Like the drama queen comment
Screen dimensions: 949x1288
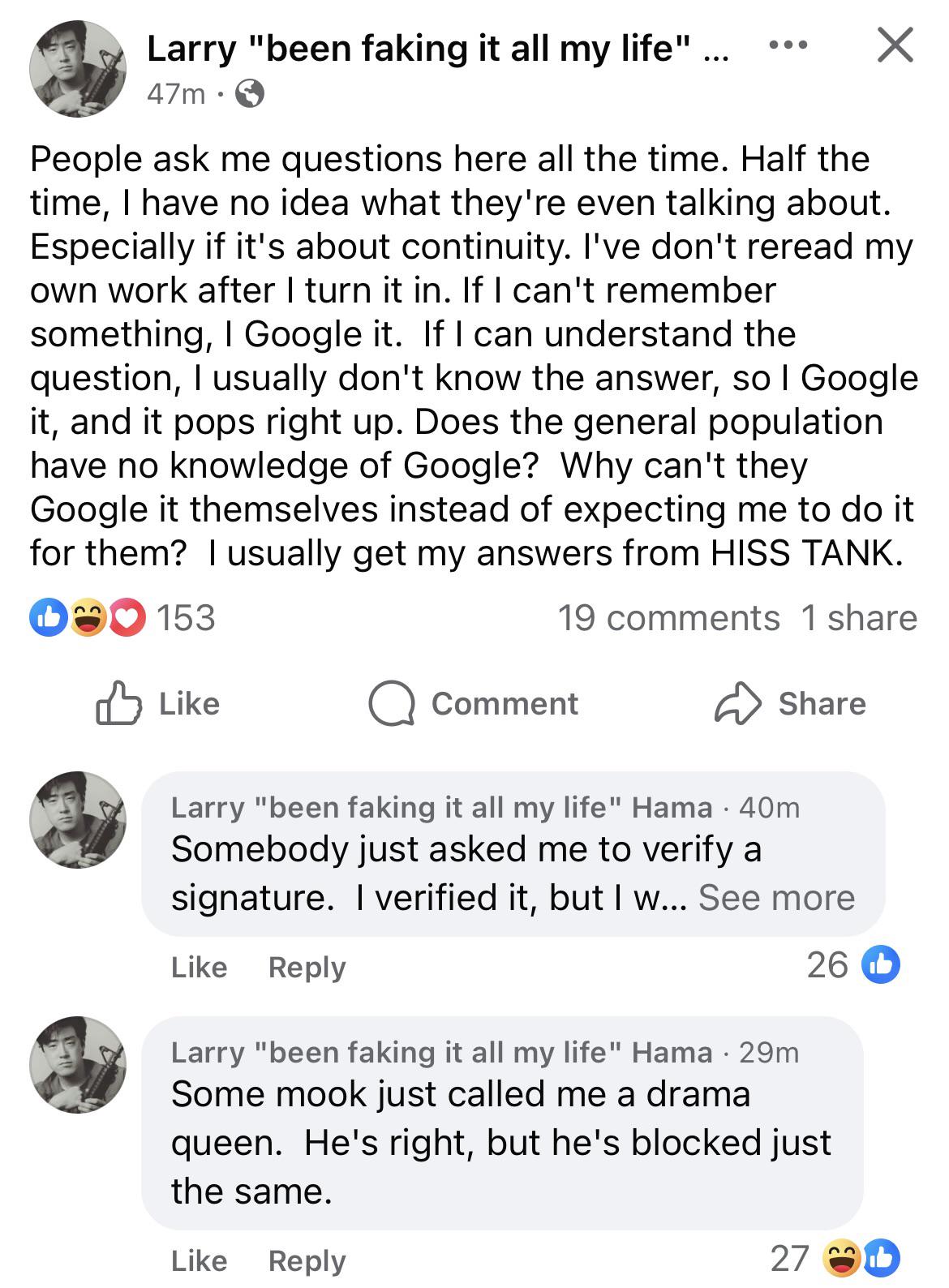point(199,1260)
